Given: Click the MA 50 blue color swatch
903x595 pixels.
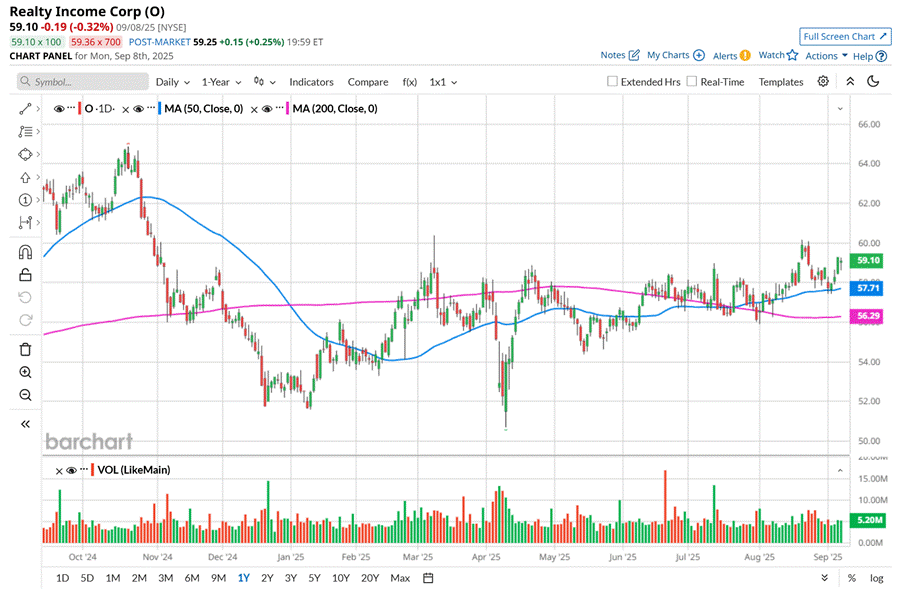Looking at the screenshot, I should (160, 108).
